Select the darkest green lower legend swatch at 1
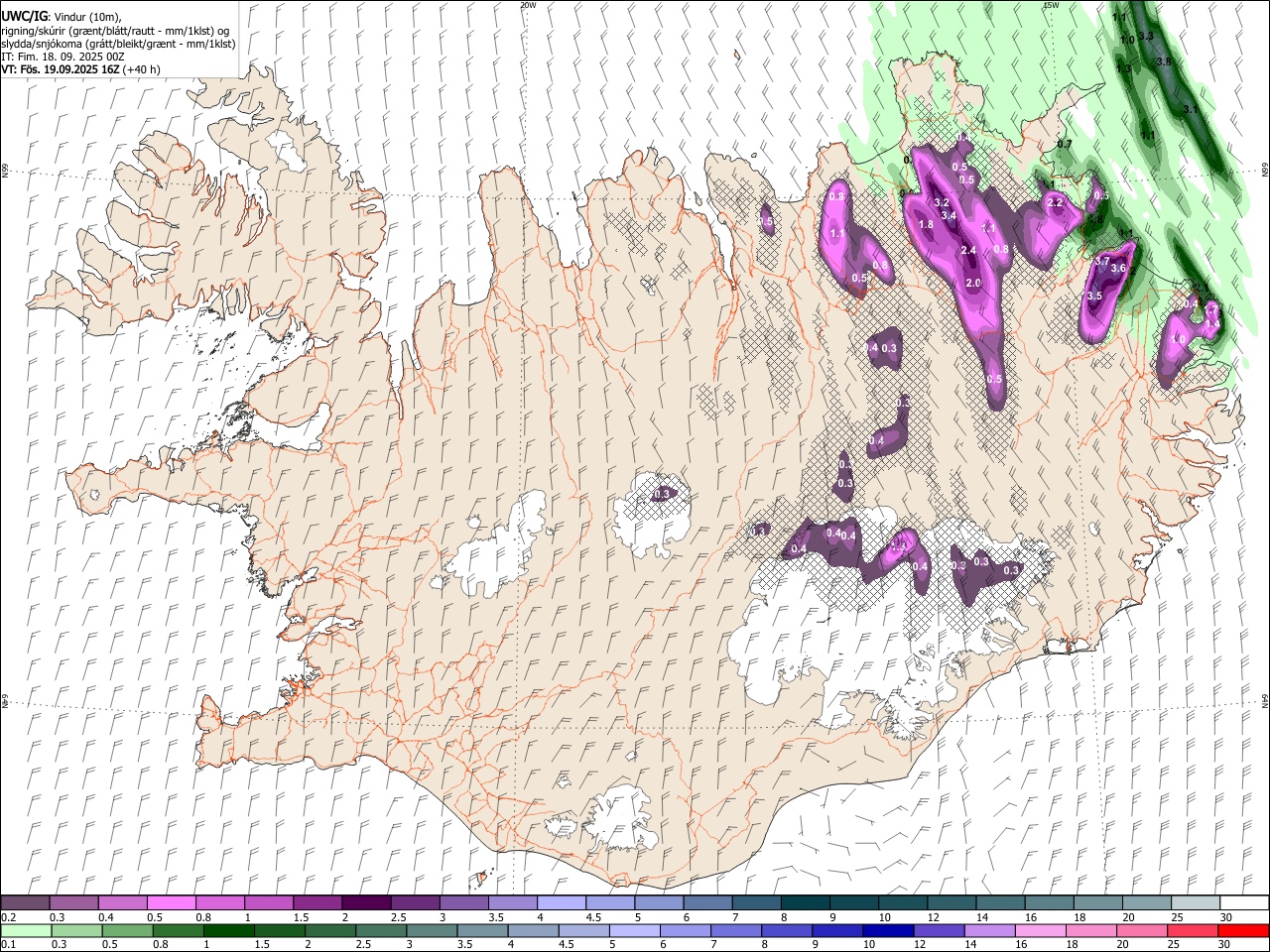Screen dimensions: 1270x952 tap(228, 931)
